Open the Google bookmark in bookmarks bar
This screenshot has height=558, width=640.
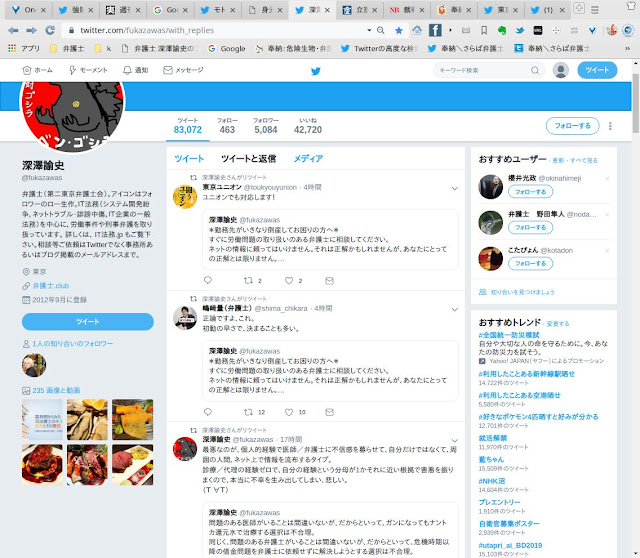point(227,48)
